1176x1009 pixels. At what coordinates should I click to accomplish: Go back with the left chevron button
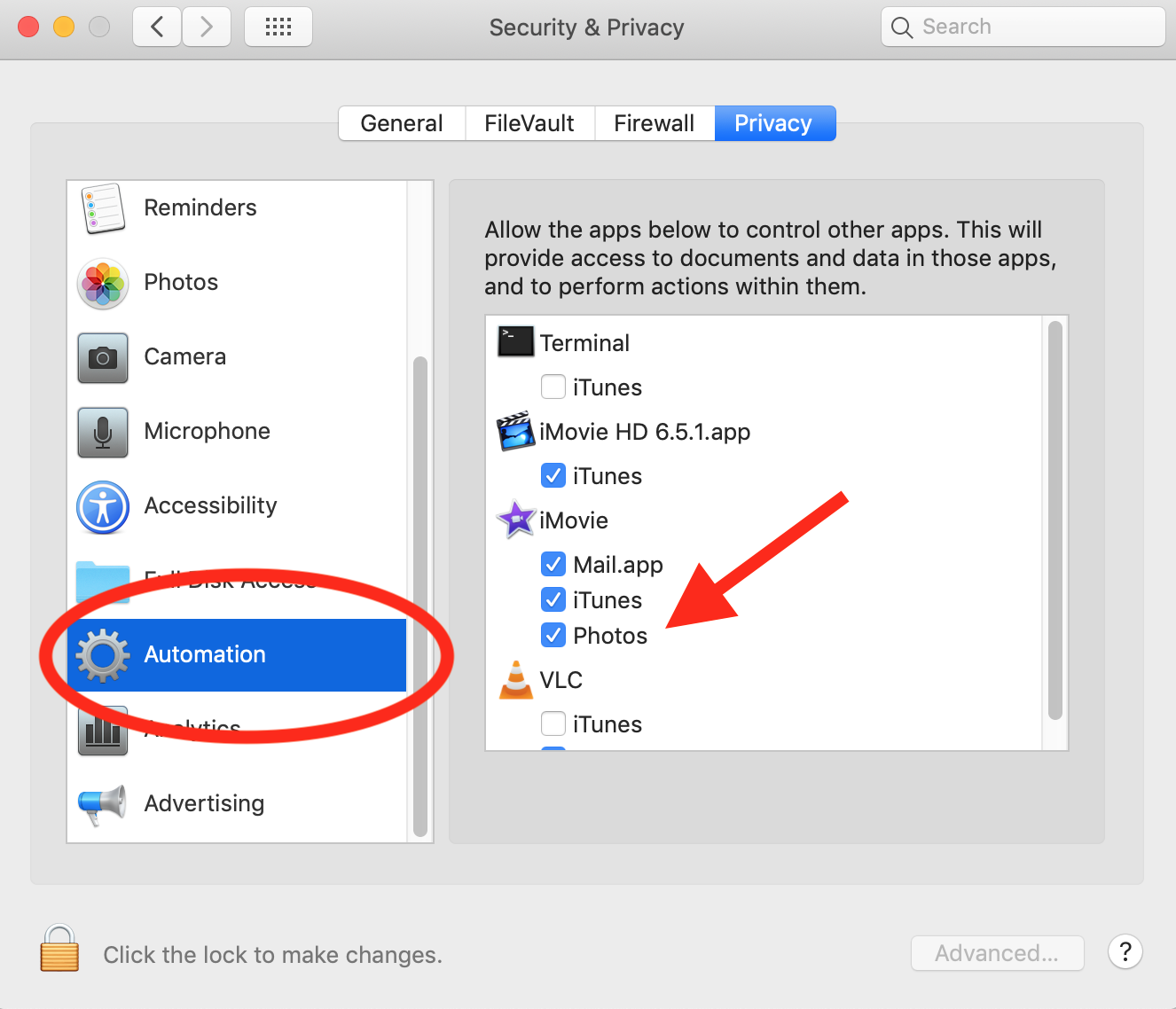157,27
